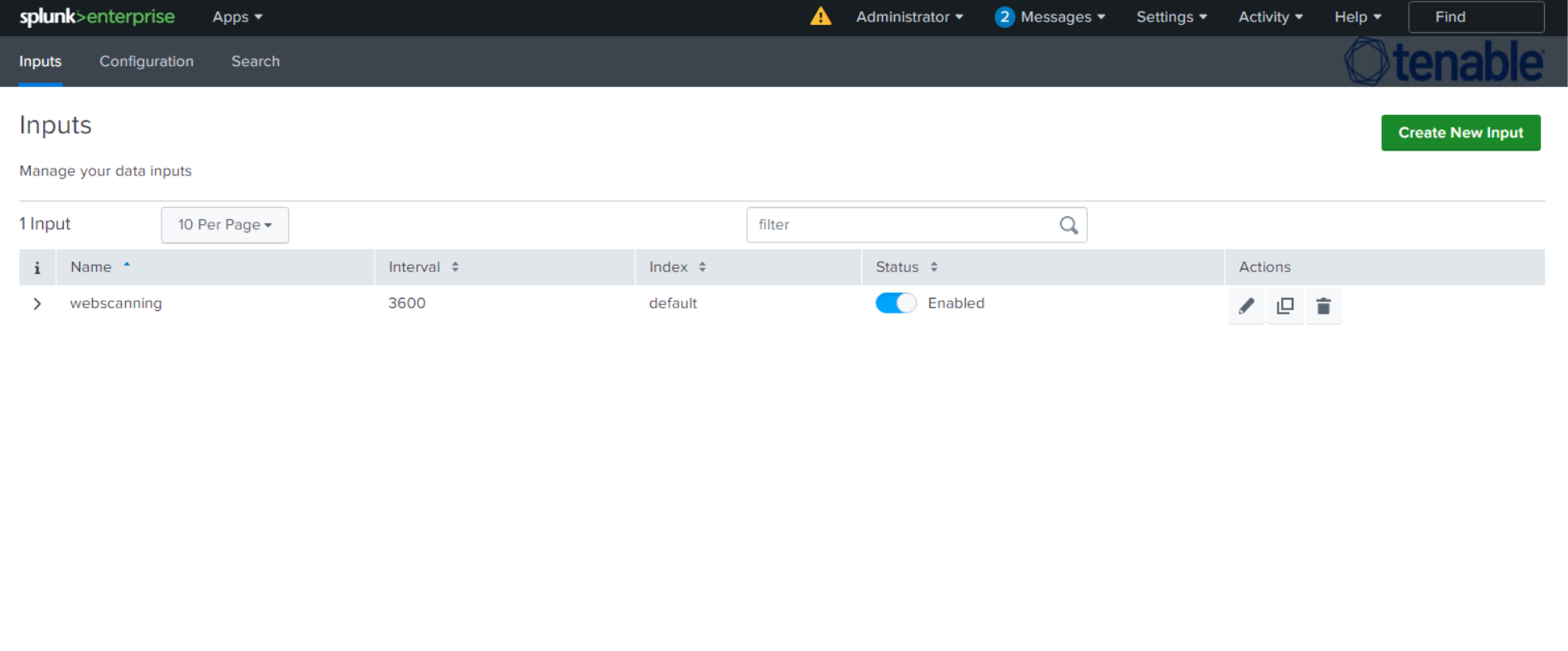The width and height of the screenshot is (1568, 651).
Task: Delete the webscanning input via trash icon
Action: [x=1323, y=306]
